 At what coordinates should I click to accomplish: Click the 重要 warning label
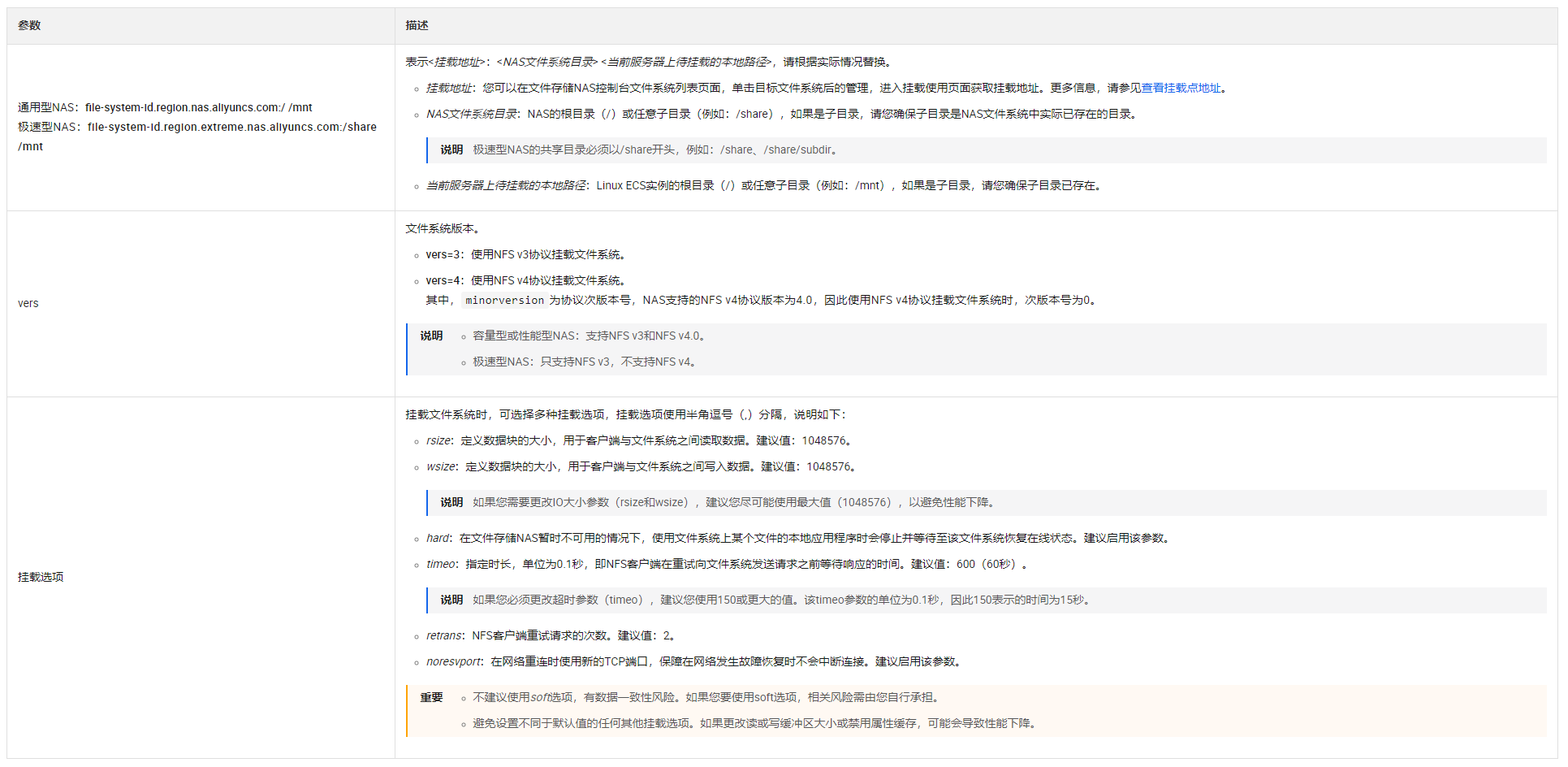(x=431, y=697)
